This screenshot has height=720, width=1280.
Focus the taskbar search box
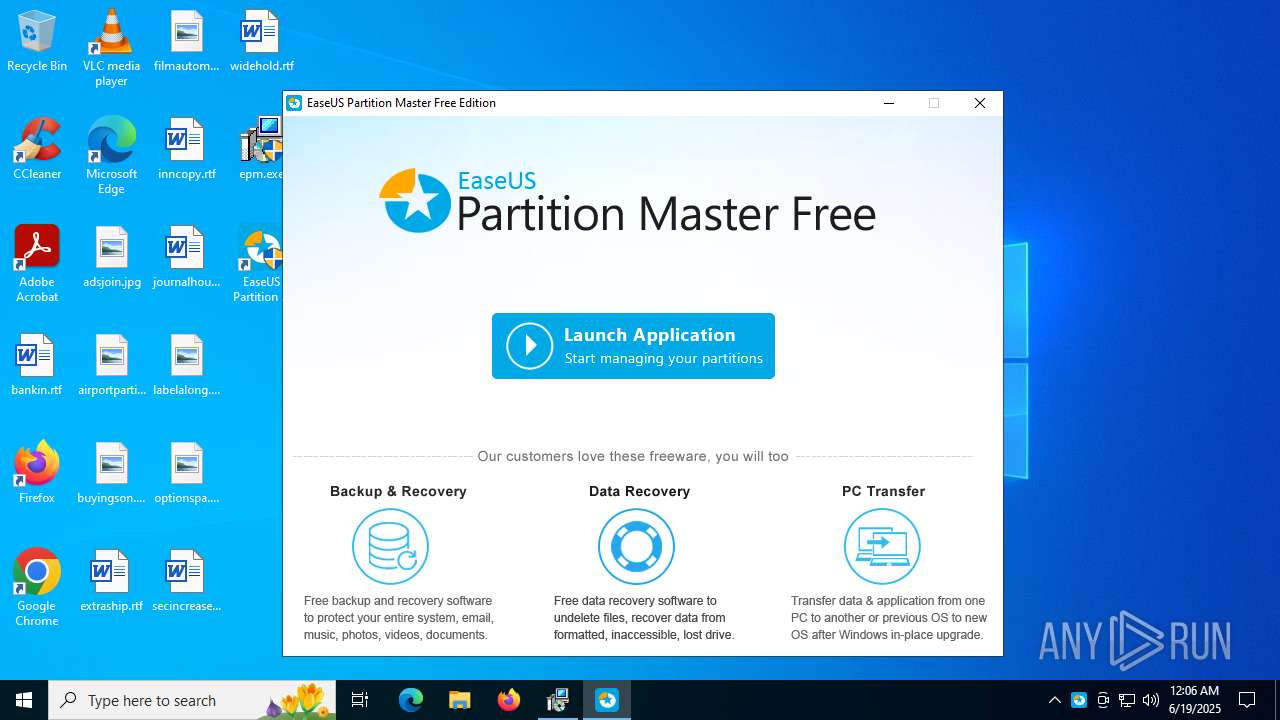[194, 700]
